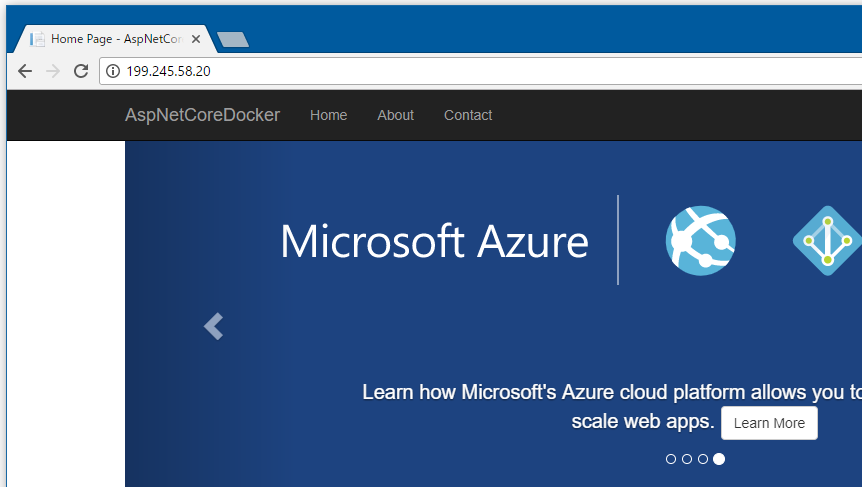The width and height of the screenshot is (862, 487).
Task: Open the AspNetCoreDocker brand link
Action: (x=202, y=115)
